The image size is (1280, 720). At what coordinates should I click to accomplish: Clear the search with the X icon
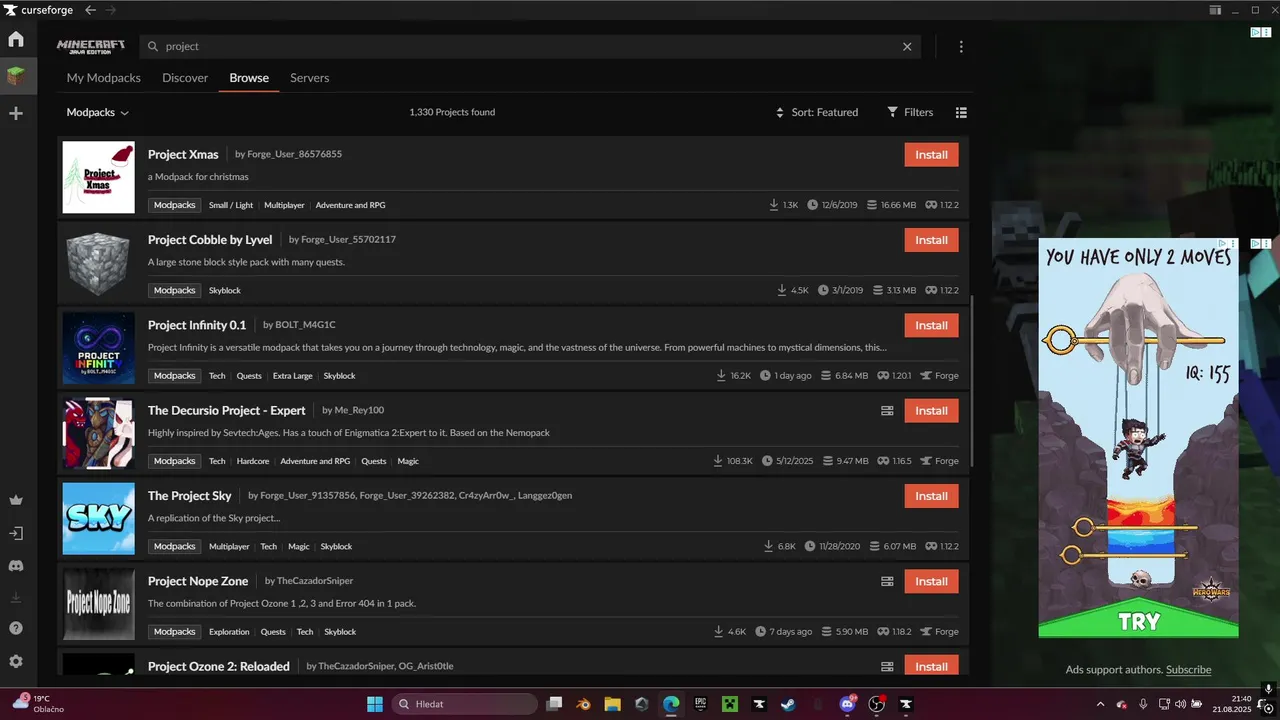pyautogui.click(x=907, y=46)
